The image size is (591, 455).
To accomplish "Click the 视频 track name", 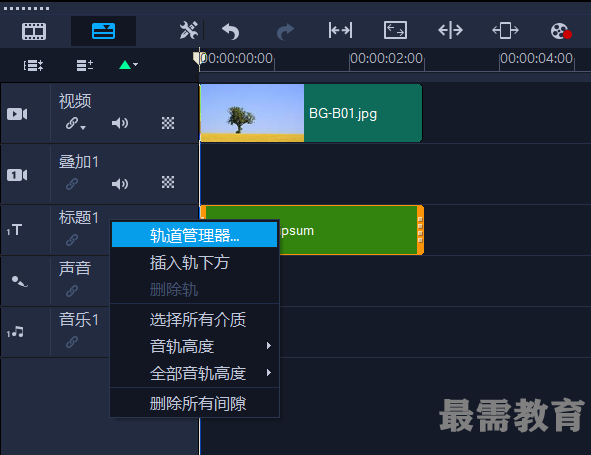I will point(75,101).
